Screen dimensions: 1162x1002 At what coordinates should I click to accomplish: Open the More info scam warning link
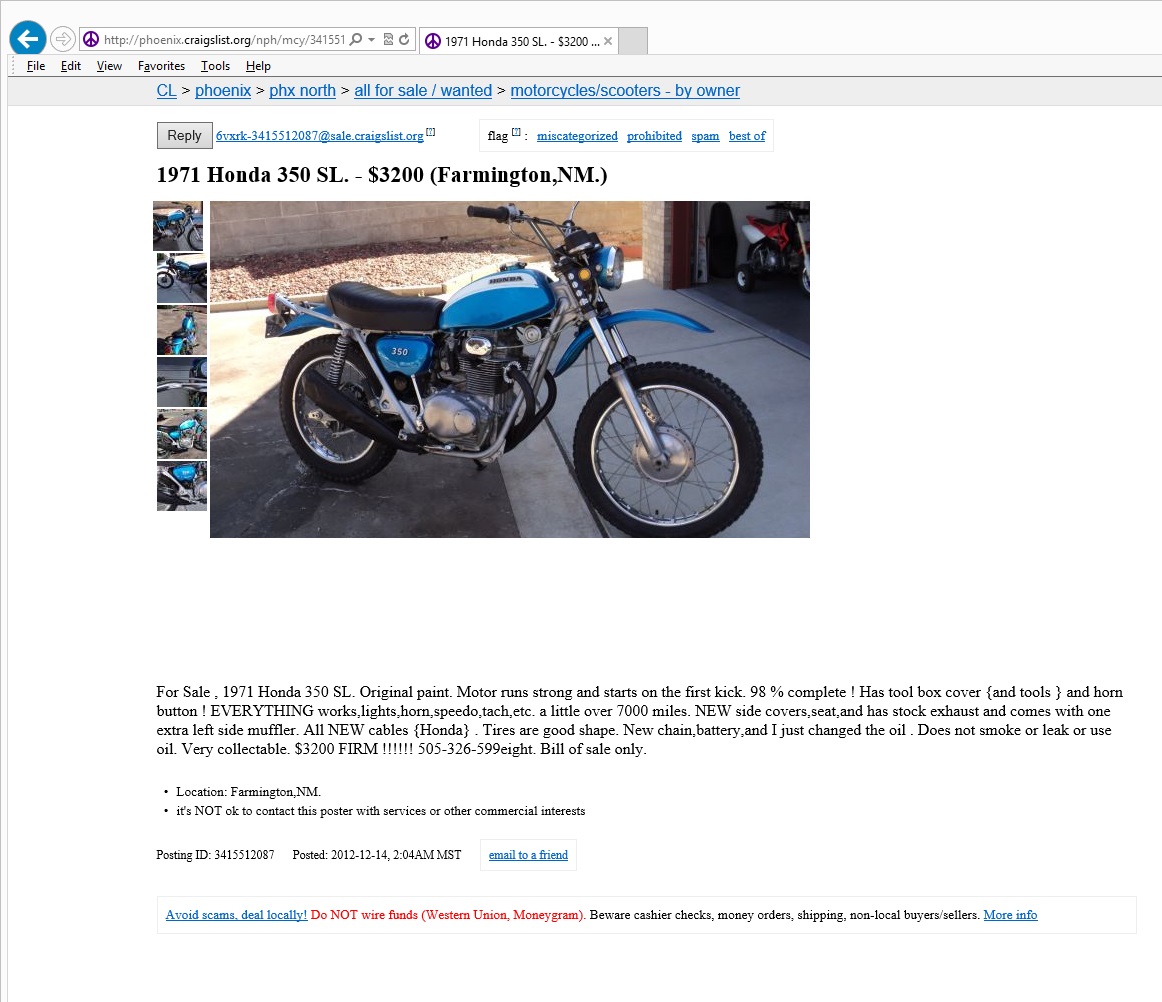point(1010,915)
